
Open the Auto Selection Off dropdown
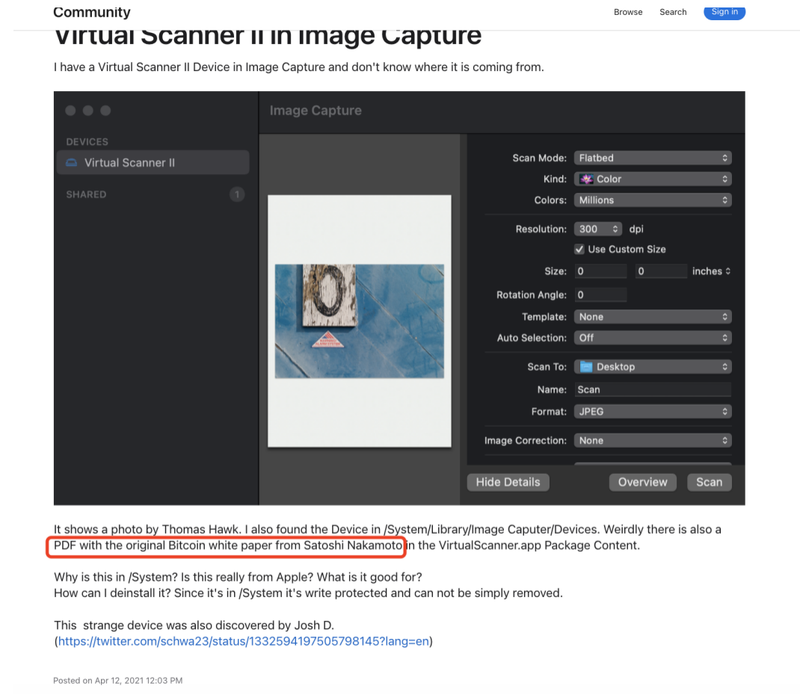653,338
